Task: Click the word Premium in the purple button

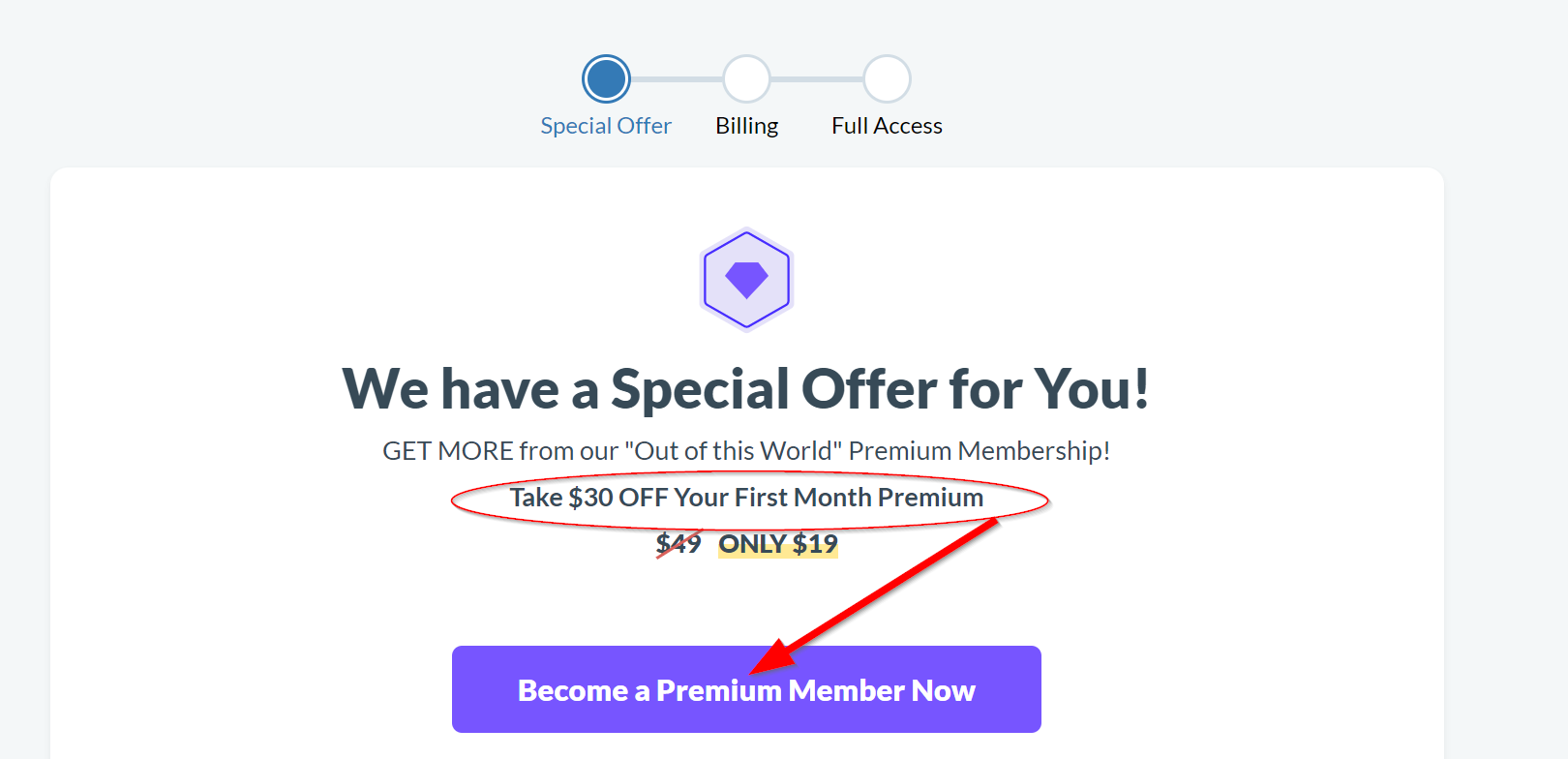Action: click(719, 690)
